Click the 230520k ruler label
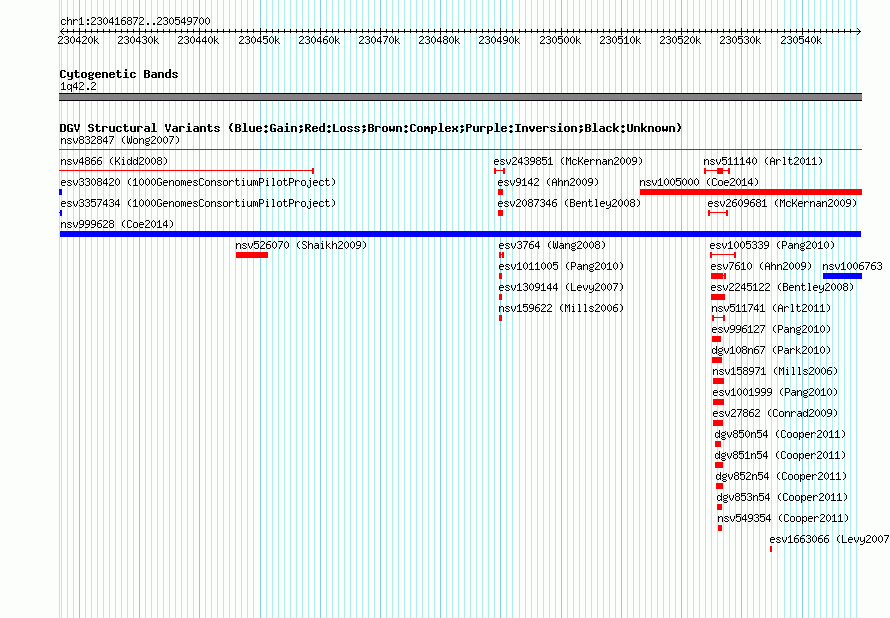Image resolution: width=890 pixels, height=618 pixels. point(680,40)
